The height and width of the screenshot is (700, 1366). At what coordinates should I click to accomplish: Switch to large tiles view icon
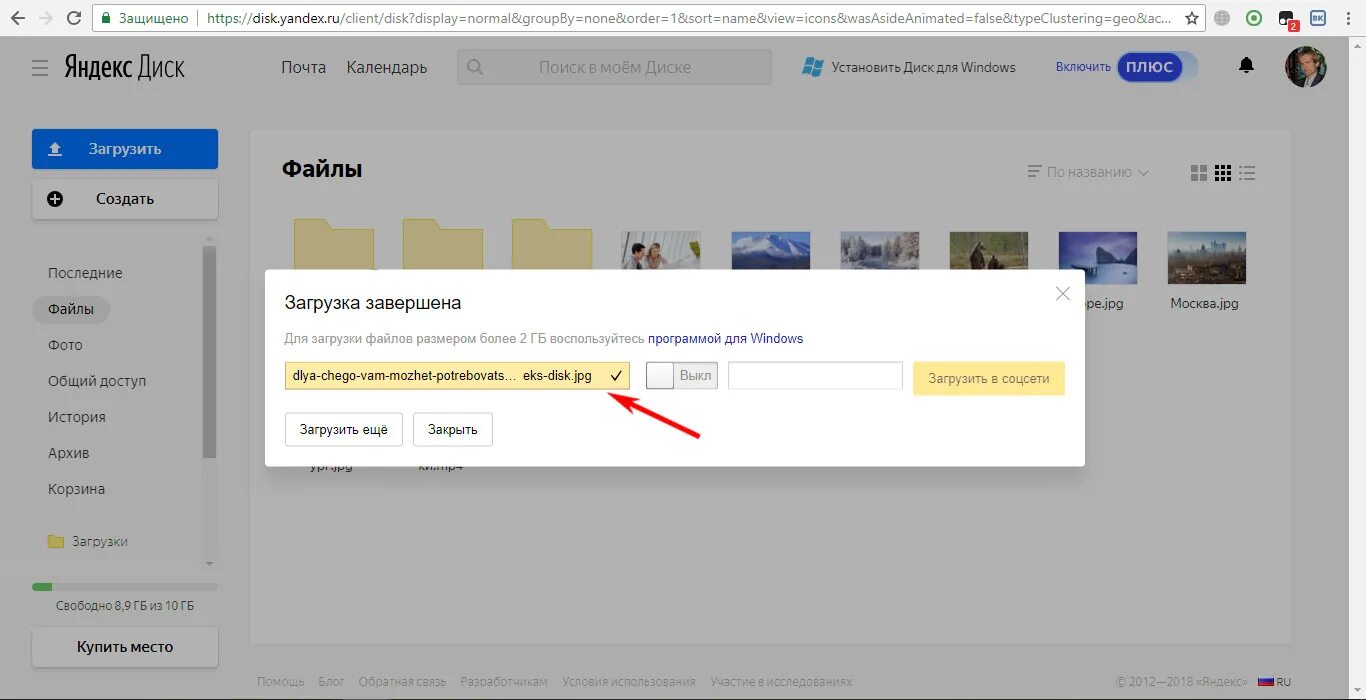pos(1199,173)
